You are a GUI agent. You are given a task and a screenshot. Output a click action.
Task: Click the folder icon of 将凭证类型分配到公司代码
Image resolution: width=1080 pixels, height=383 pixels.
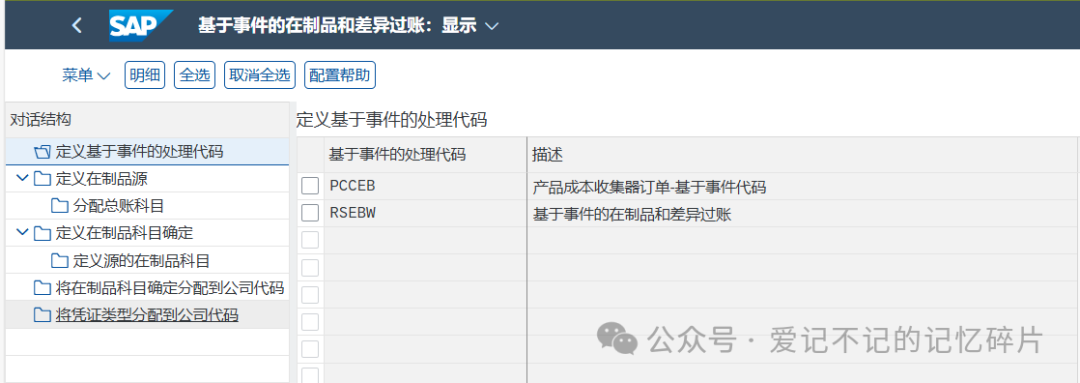tap(43, 315)
